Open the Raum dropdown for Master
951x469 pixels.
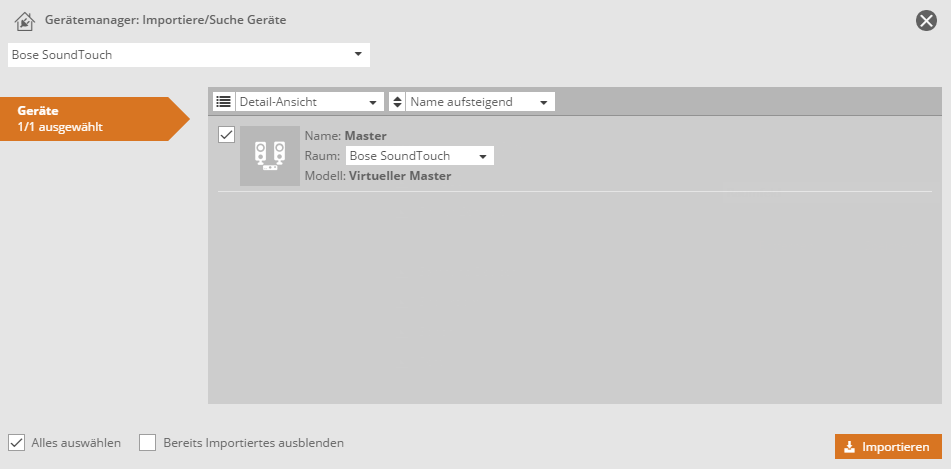pyautogui.click(x=419, y=156)
